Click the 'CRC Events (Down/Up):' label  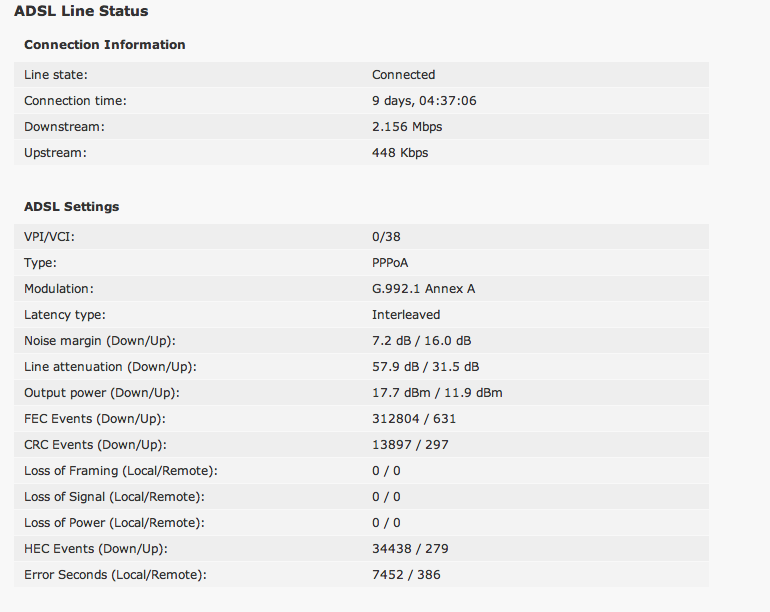pos(95,445)
